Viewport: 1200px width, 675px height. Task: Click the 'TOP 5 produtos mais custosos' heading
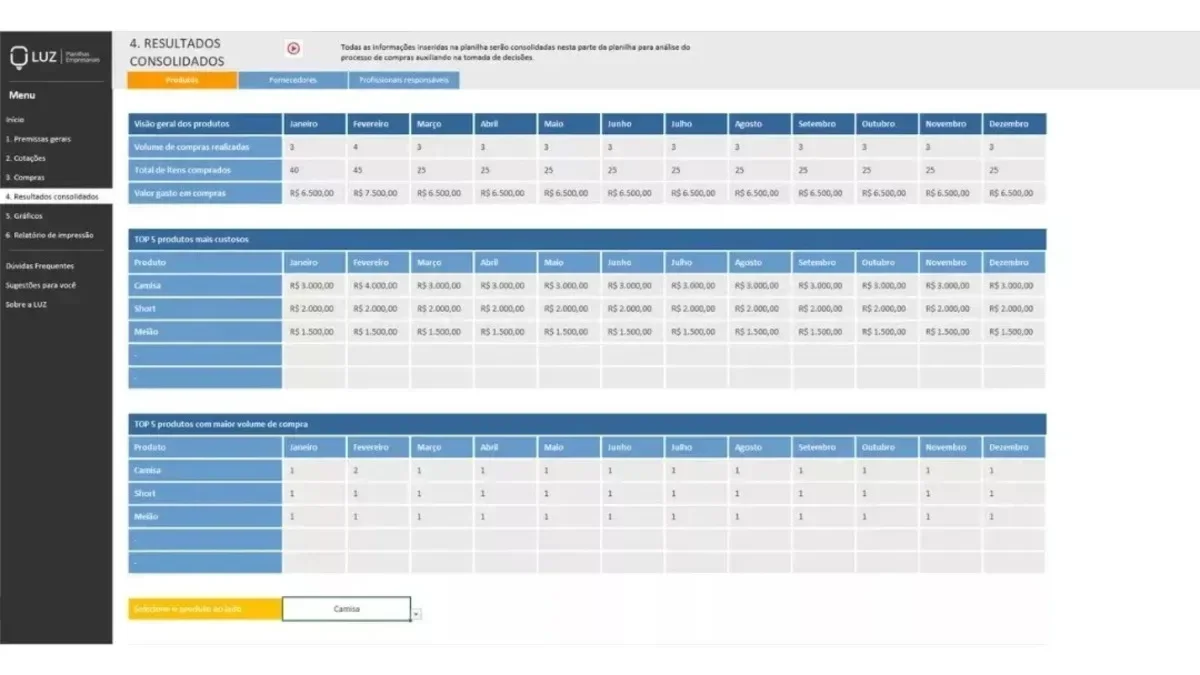tap(587, 239)
